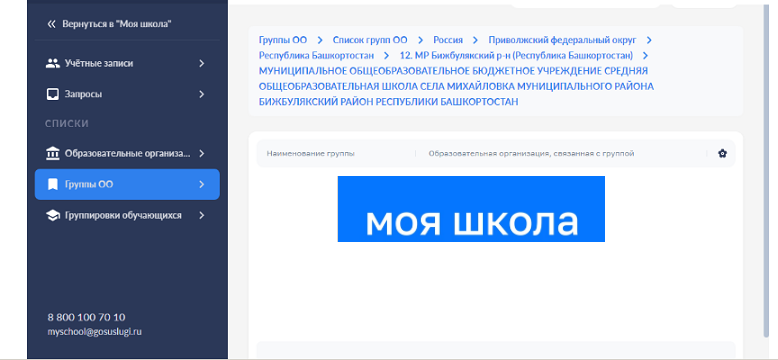
Task: Open table settings gear icon
Action: [722, 154]
